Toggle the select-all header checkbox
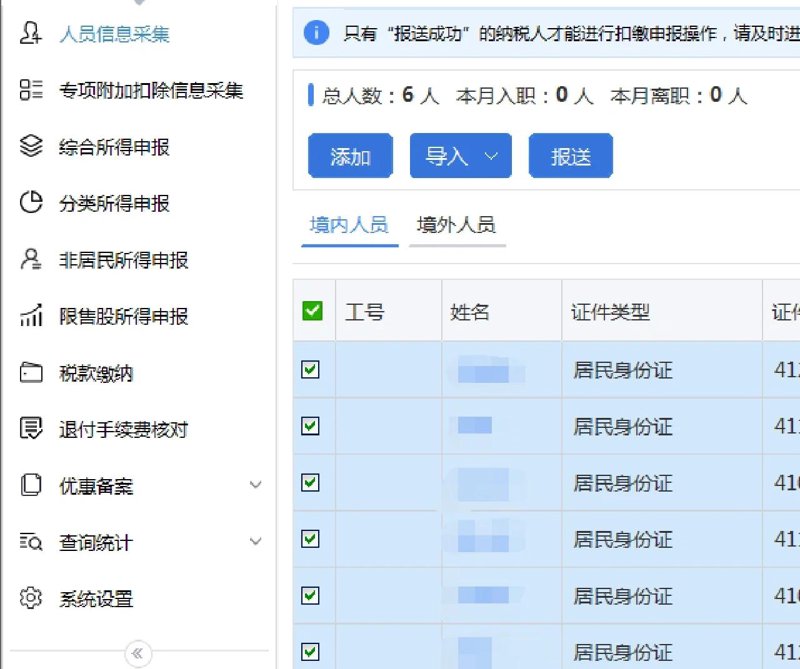800x669 pixels. [312, 310]
